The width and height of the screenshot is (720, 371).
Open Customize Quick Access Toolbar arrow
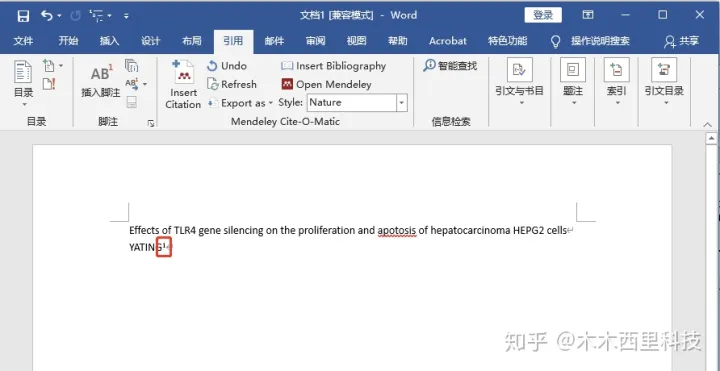(126, 16)
